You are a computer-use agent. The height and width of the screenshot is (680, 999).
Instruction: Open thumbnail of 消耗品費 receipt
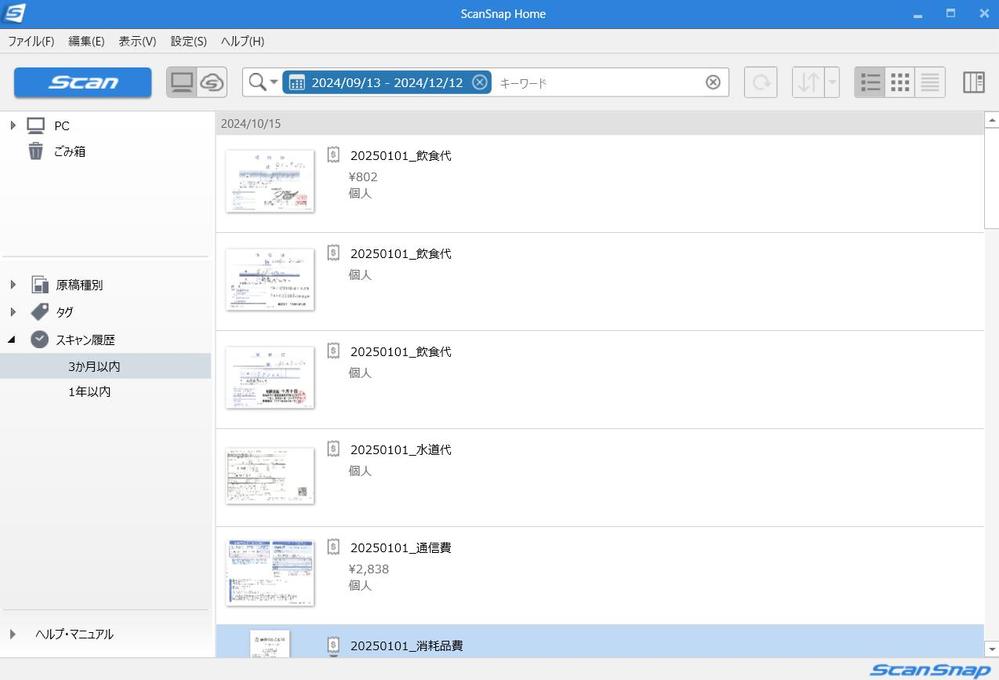pos(270,644)
